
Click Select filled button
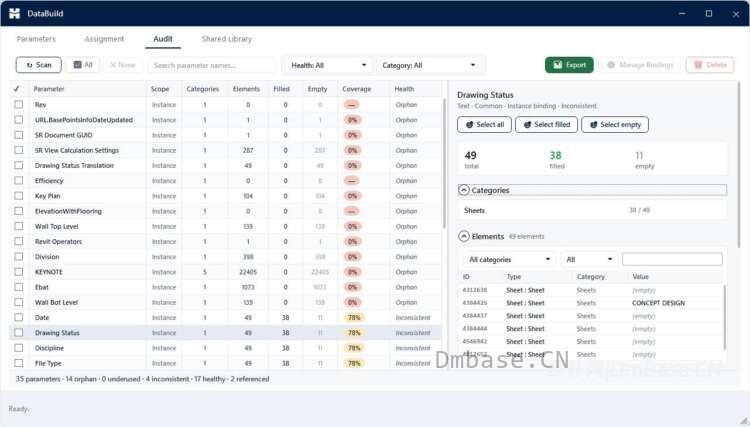[x=546, y=124]
